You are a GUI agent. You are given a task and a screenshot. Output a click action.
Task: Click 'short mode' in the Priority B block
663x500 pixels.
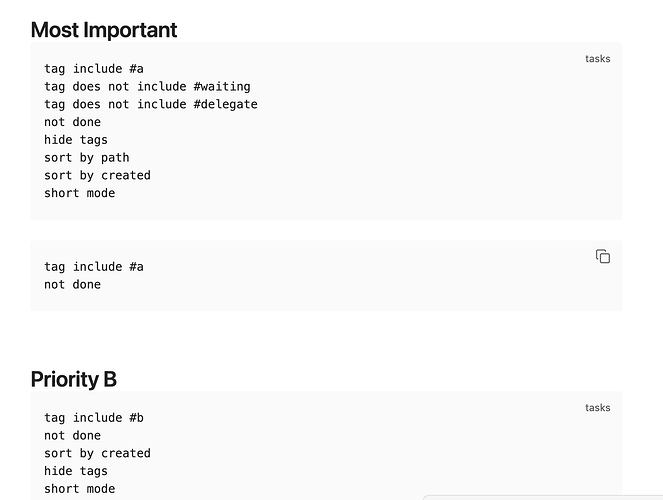tap(79, 489)
